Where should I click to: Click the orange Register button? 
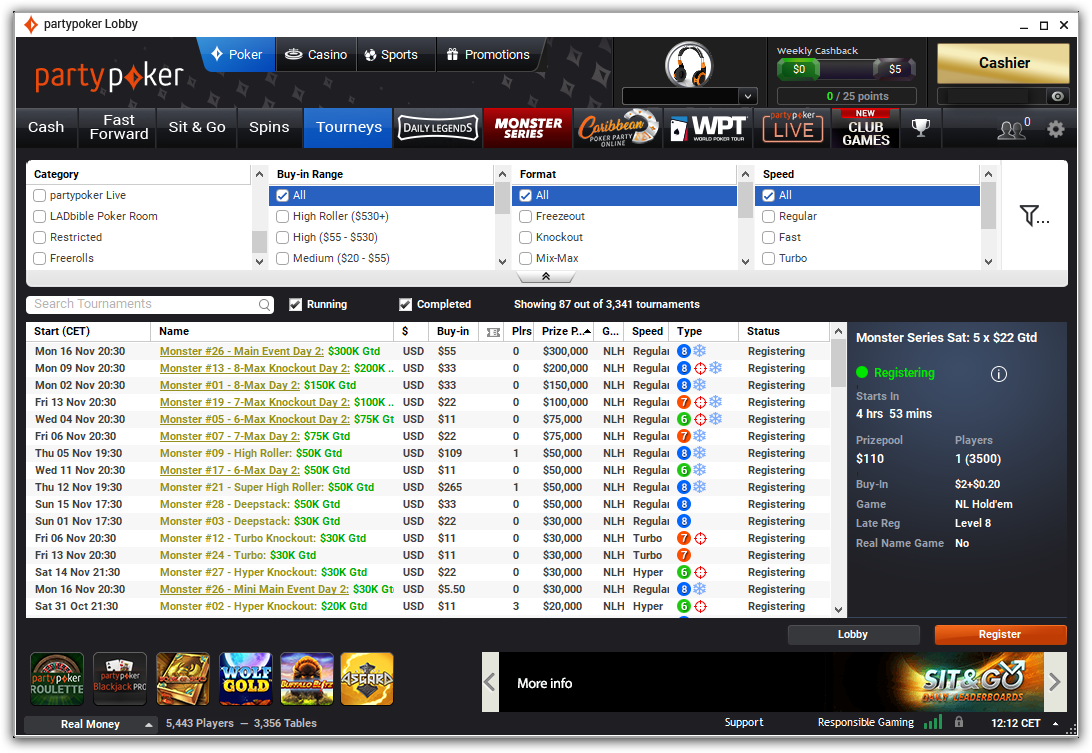[x=1000, y=634]
